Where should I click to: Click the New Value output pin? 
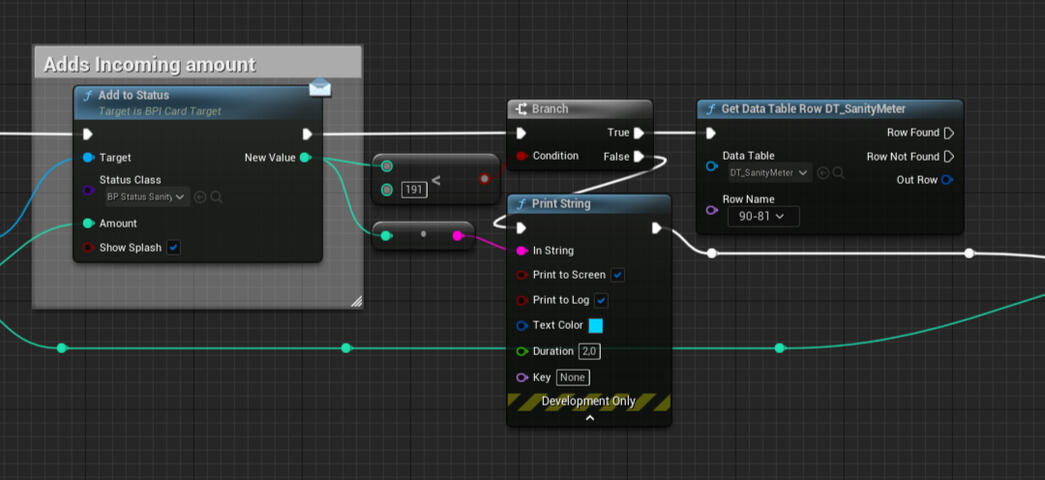click(x=305, y=158)
